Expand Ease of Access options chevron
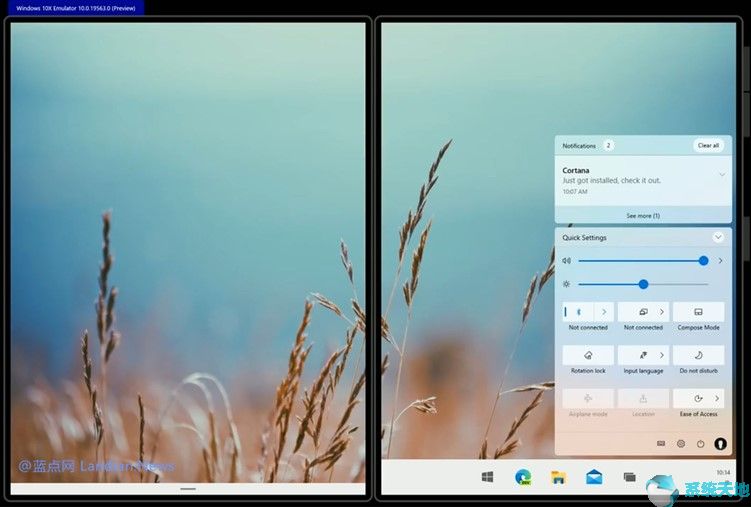The height and width of the screenshot is (507, 751). (717, 398)
